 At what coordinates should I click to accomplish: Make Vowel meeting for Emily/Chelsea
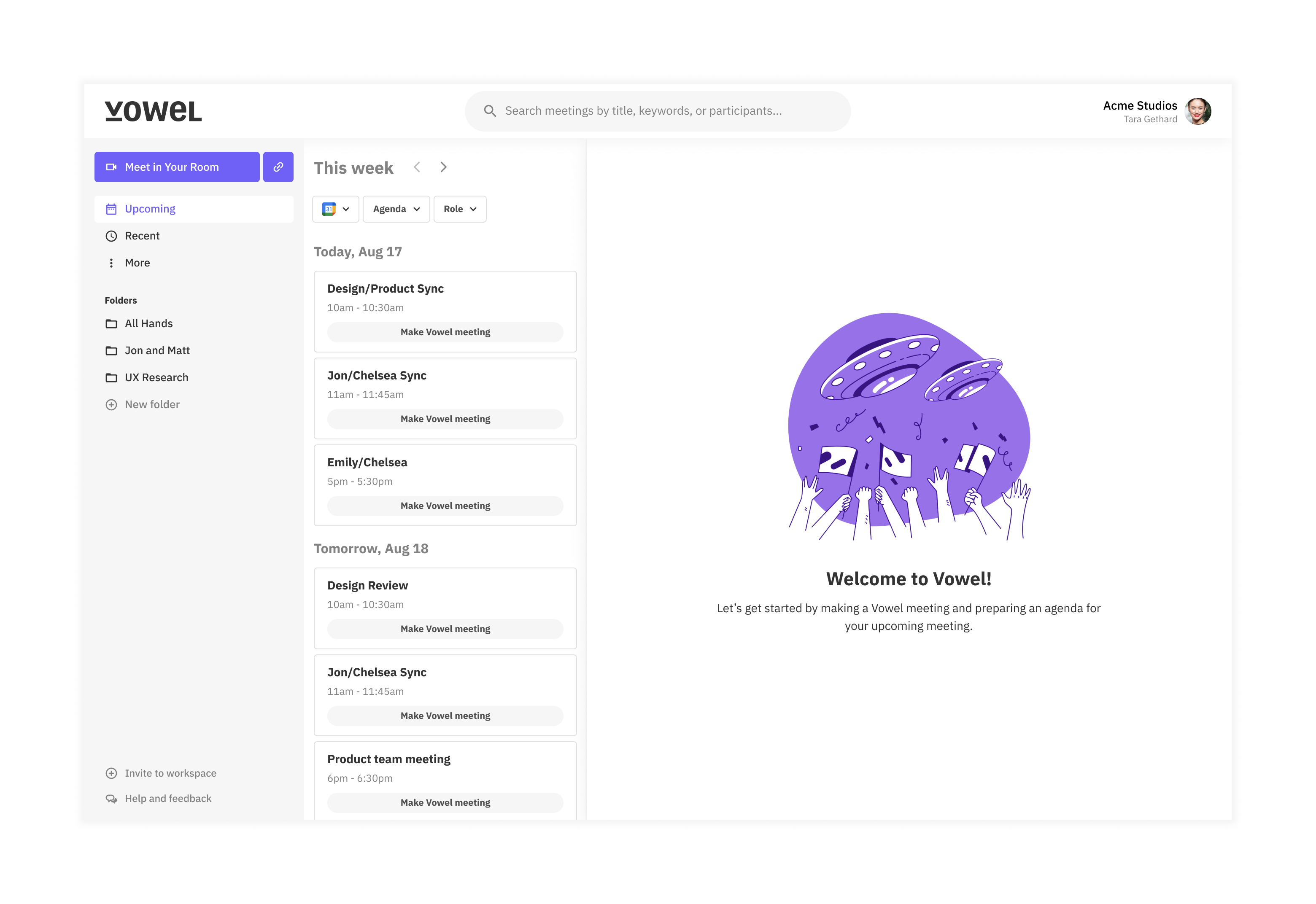tap(445, 505)
